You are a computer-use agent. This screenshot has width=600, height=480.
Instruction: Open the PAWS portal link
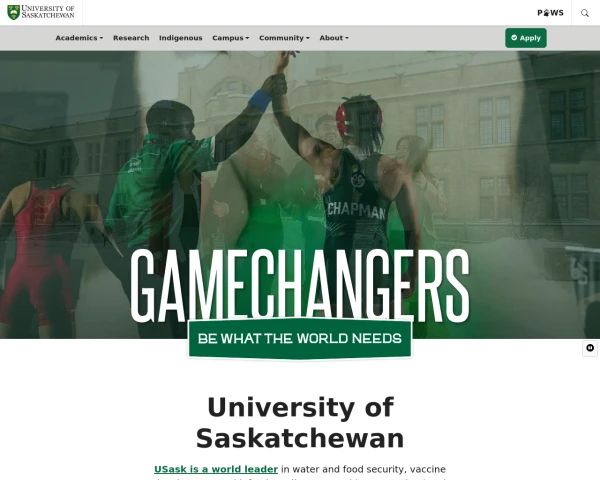pos(550,13)
